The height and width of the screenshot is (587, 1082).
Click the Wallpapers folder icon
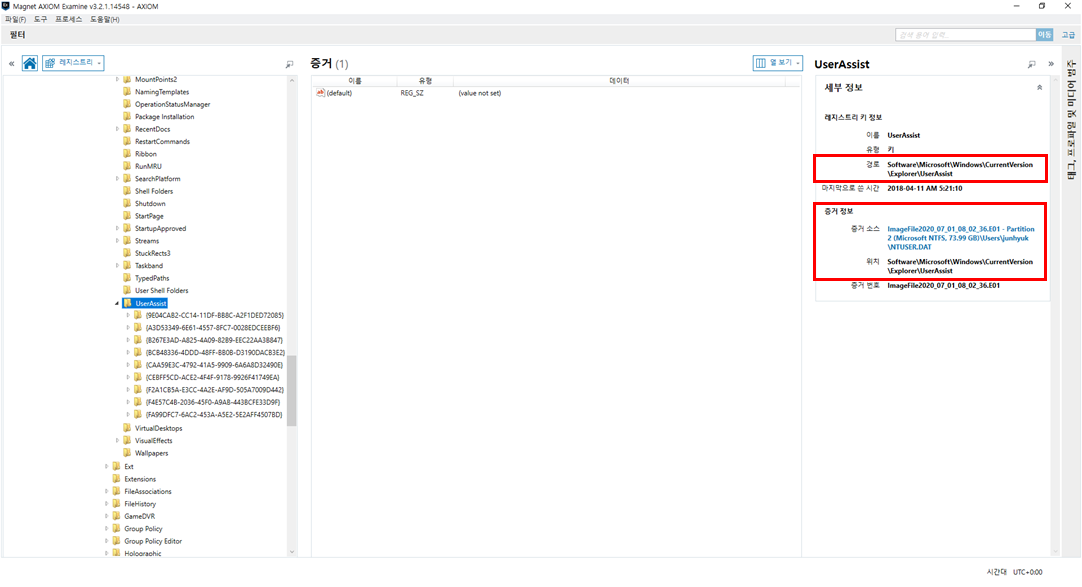(x=127, y=453)
